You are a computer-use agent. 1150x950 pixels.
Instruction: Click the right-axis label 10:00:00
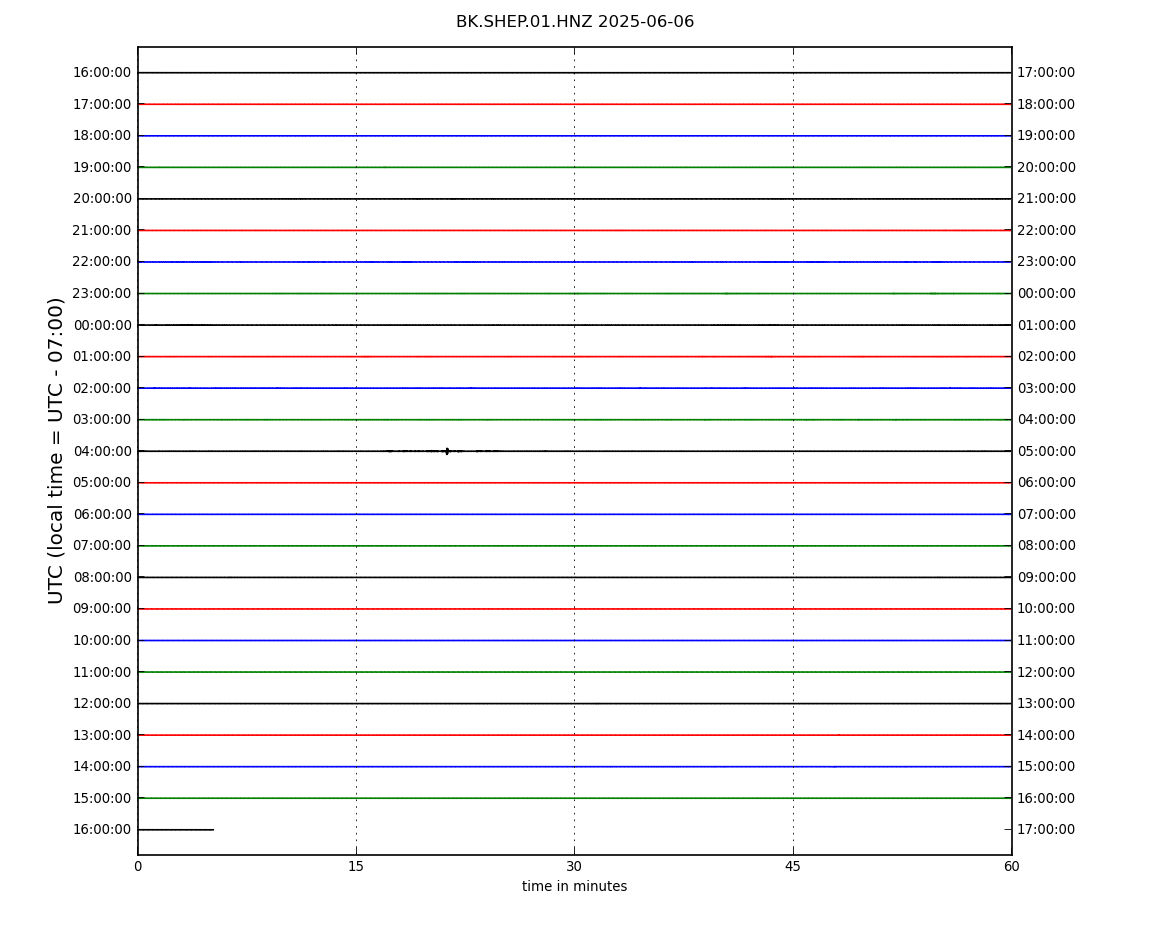(x=1046, y=609)
